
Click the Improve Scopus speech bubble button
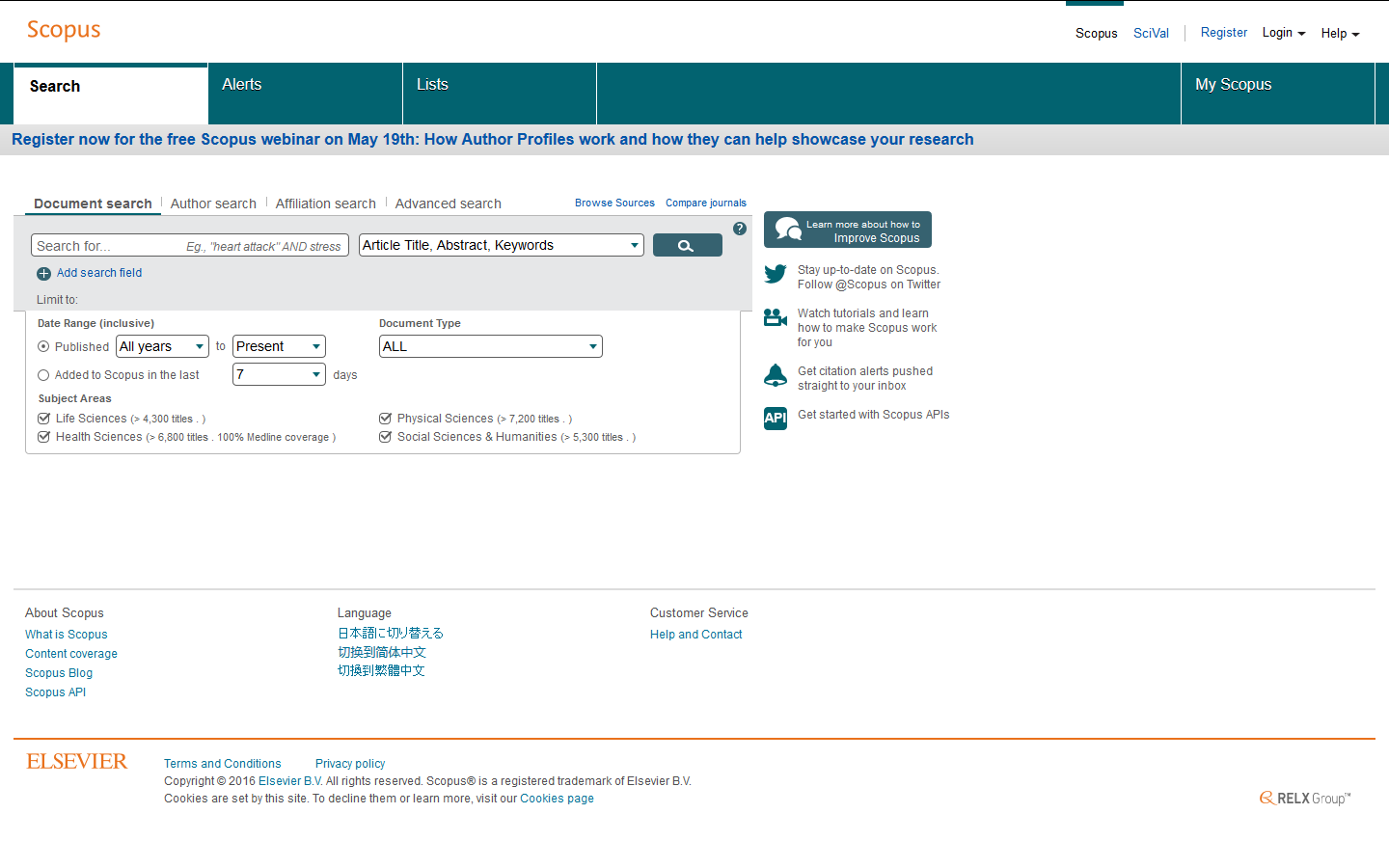(x=848, y=230)
